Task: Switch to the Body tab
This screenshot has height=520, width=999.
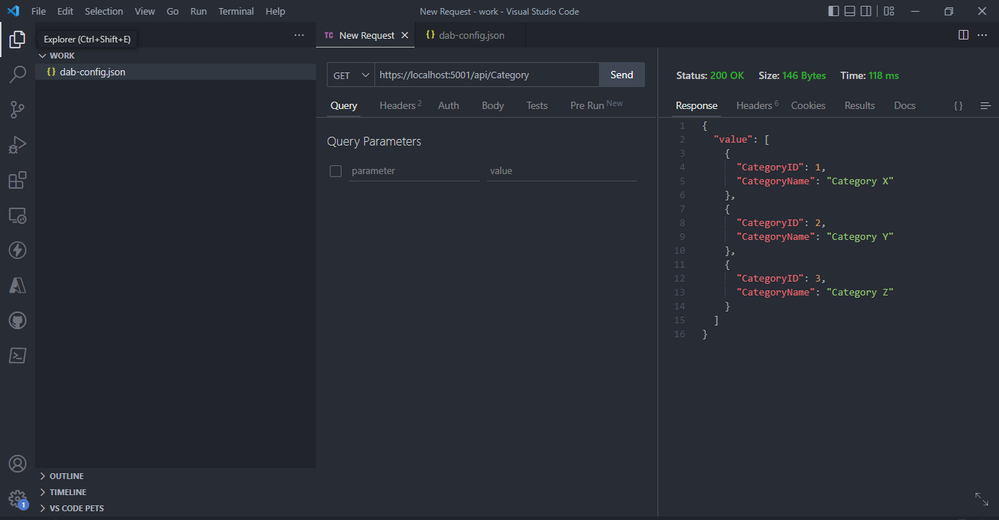Action: 492,106
